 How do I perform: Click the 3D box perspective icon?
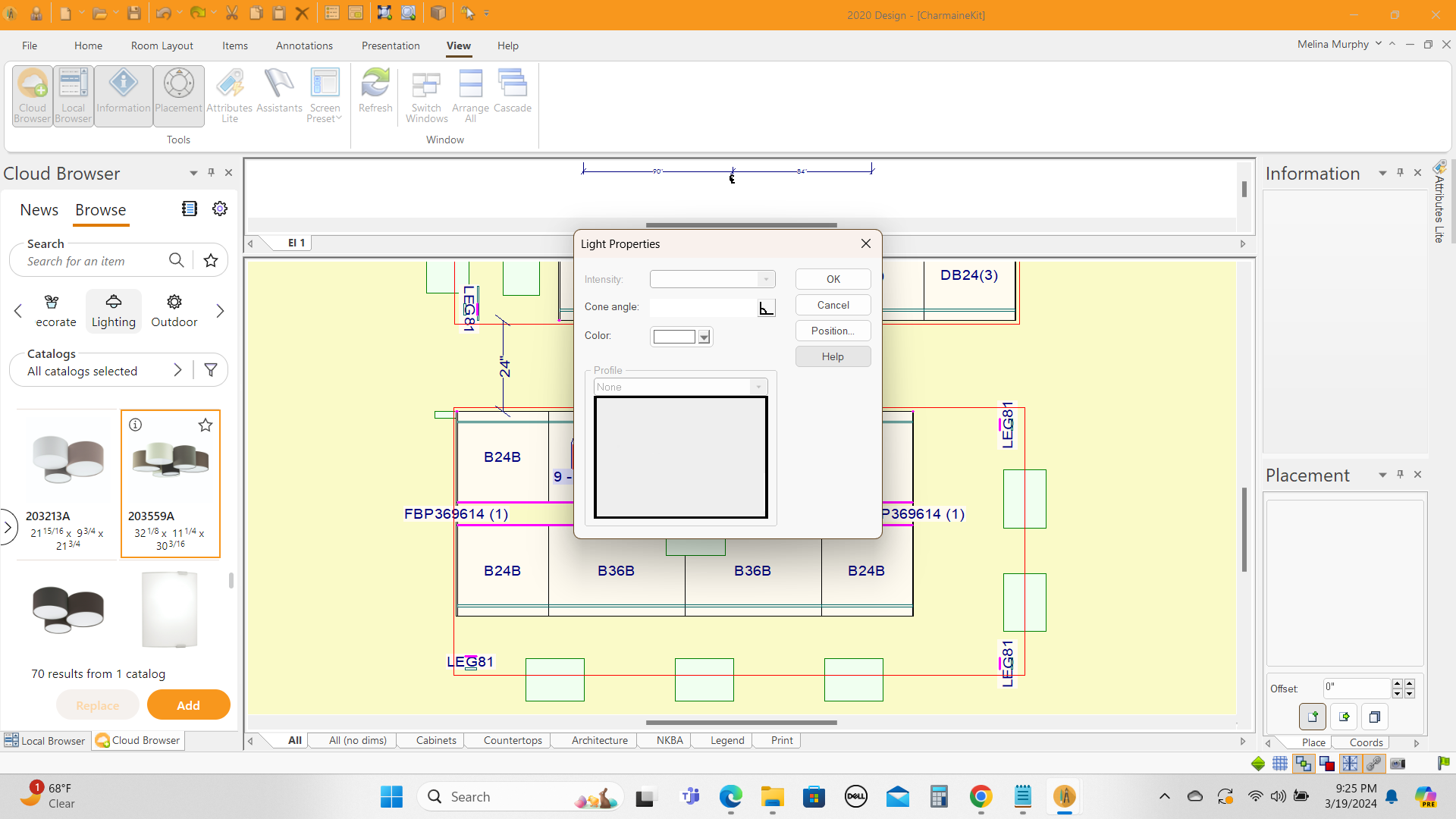point(438,14)
